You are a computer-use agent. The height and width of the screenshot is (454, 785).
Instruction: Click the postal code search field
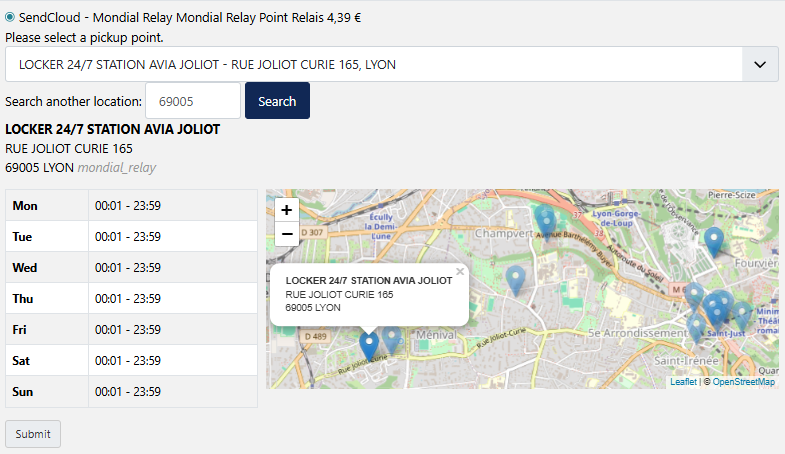click(x=193, y=101)
